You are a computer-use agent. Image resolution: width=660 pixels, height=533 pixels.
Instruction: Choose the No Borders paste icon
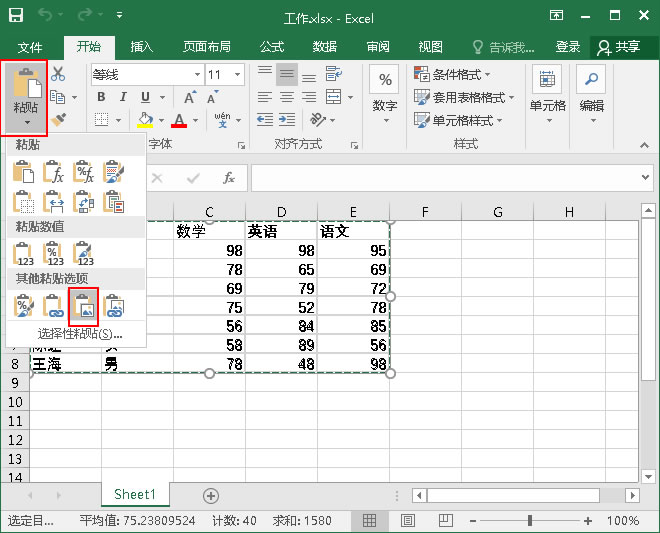coord(24,202)
